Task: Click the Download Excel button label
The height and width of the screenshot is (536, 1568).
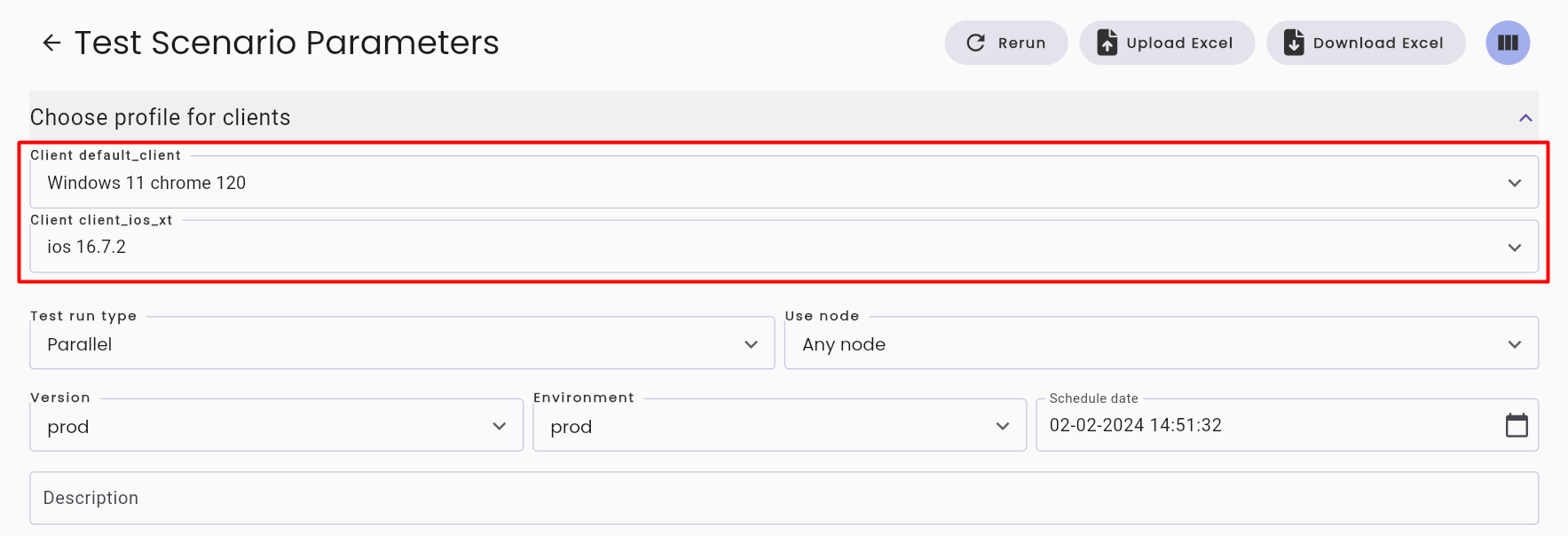Action: [x=1378, y=43]
